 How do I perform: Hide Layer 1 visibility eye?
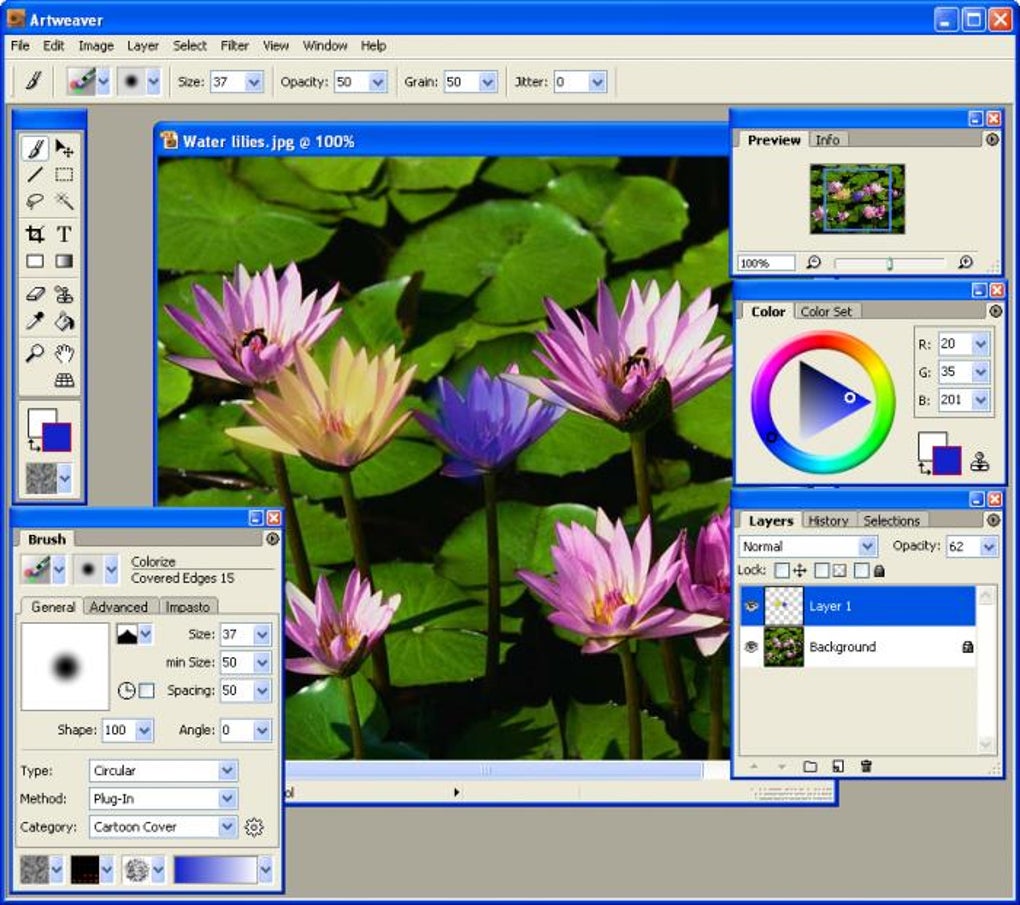[751, 606]
